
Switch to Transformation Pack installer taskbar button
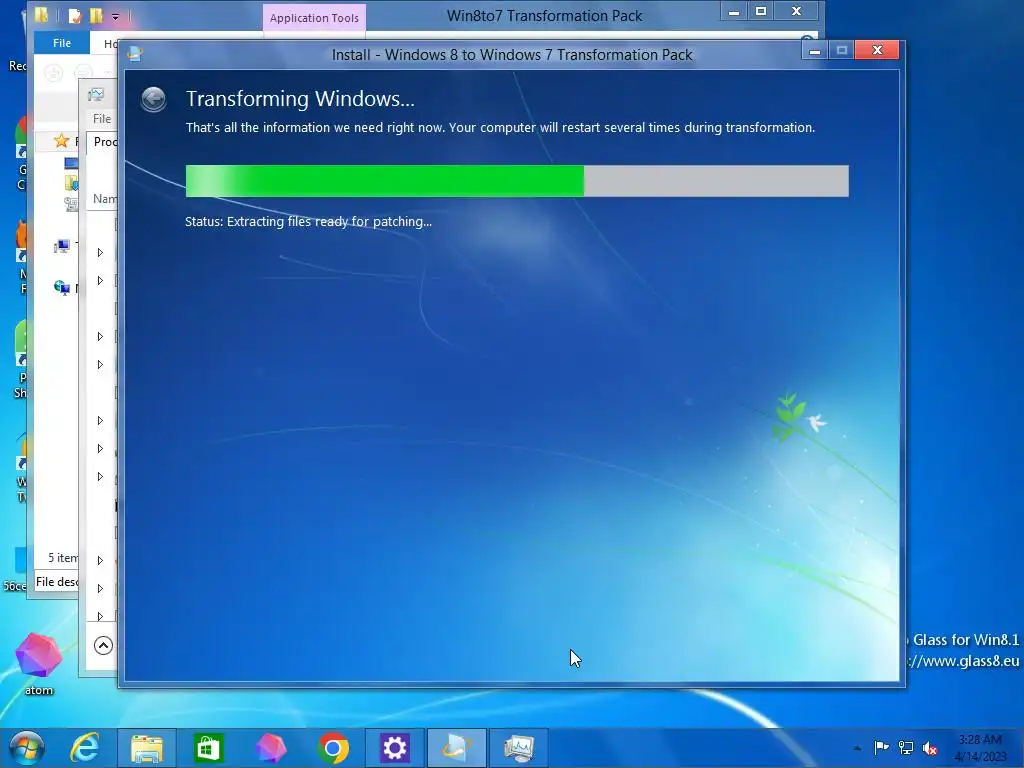[x=456, y=748]
